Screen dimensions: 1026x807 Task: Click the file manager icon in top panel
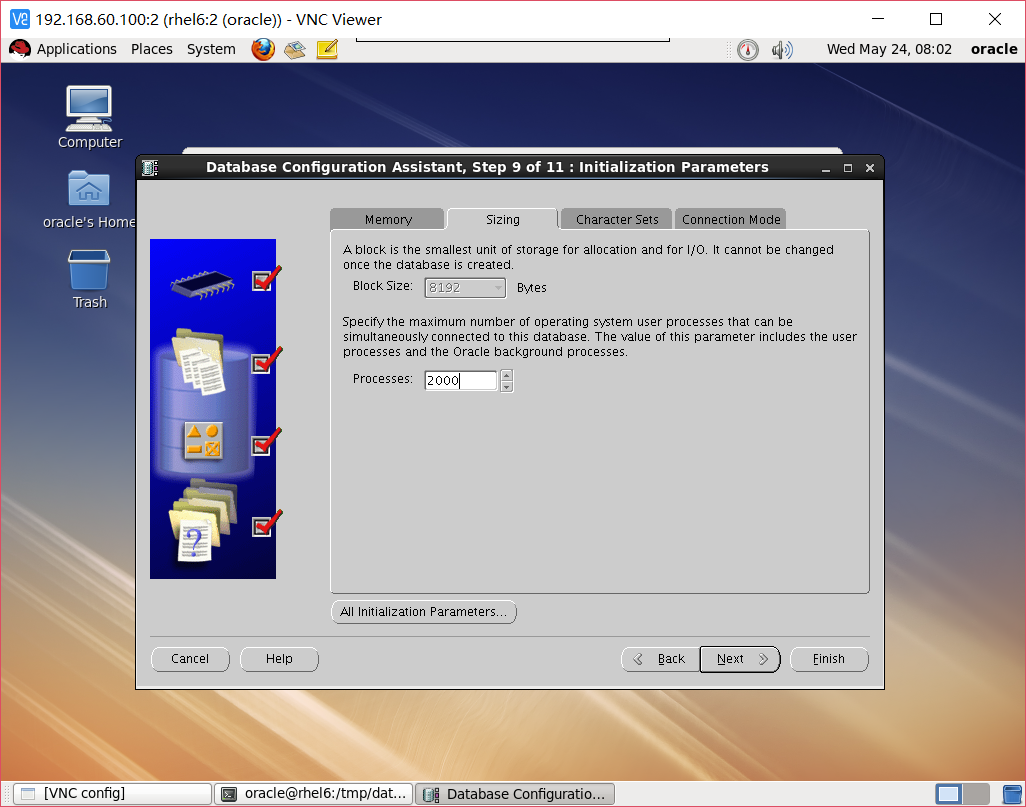coord(294,49)
